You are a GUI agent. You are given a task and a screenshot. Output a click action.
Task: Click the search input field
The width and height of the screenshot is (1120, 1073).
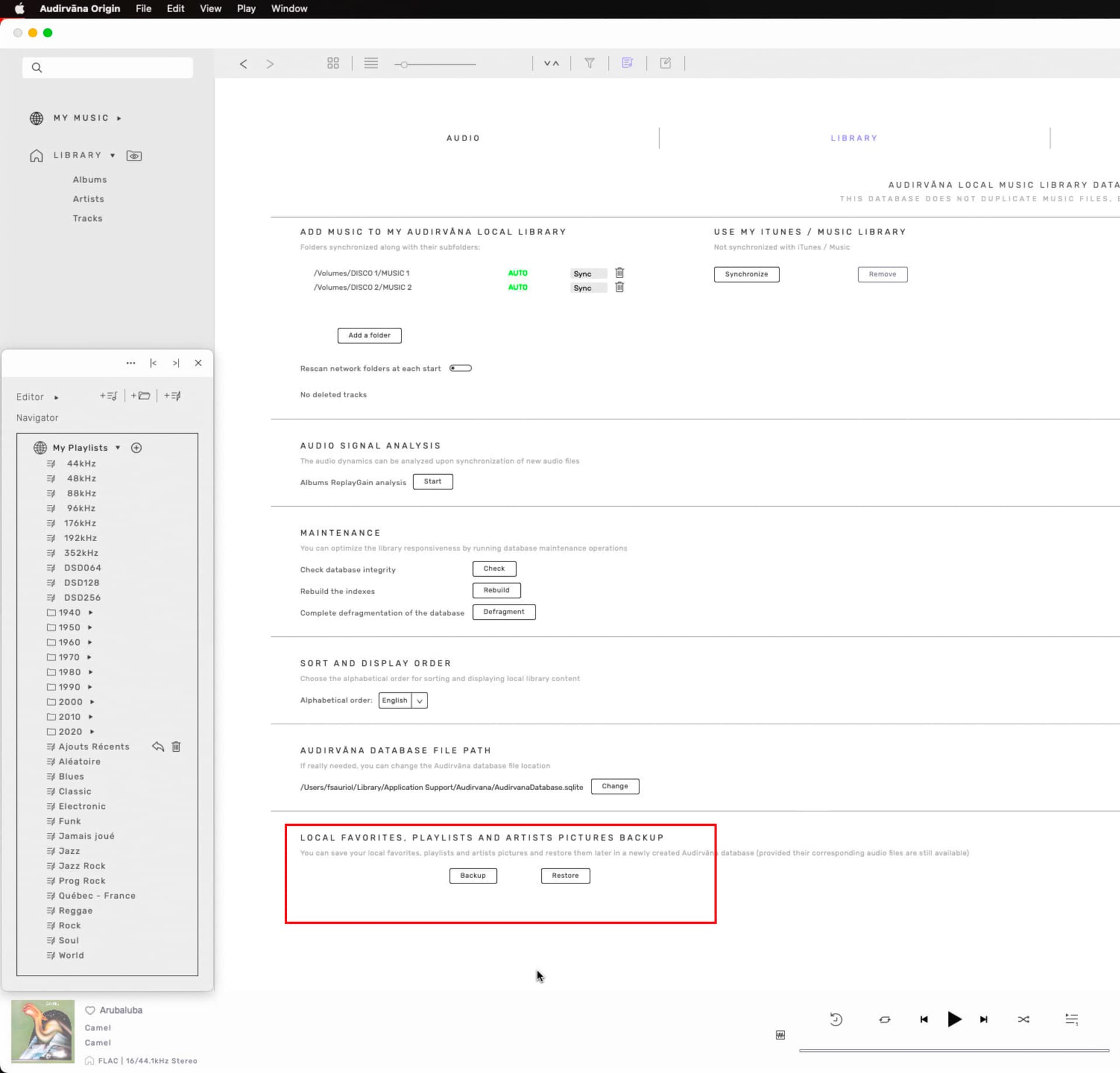[107, 68]
